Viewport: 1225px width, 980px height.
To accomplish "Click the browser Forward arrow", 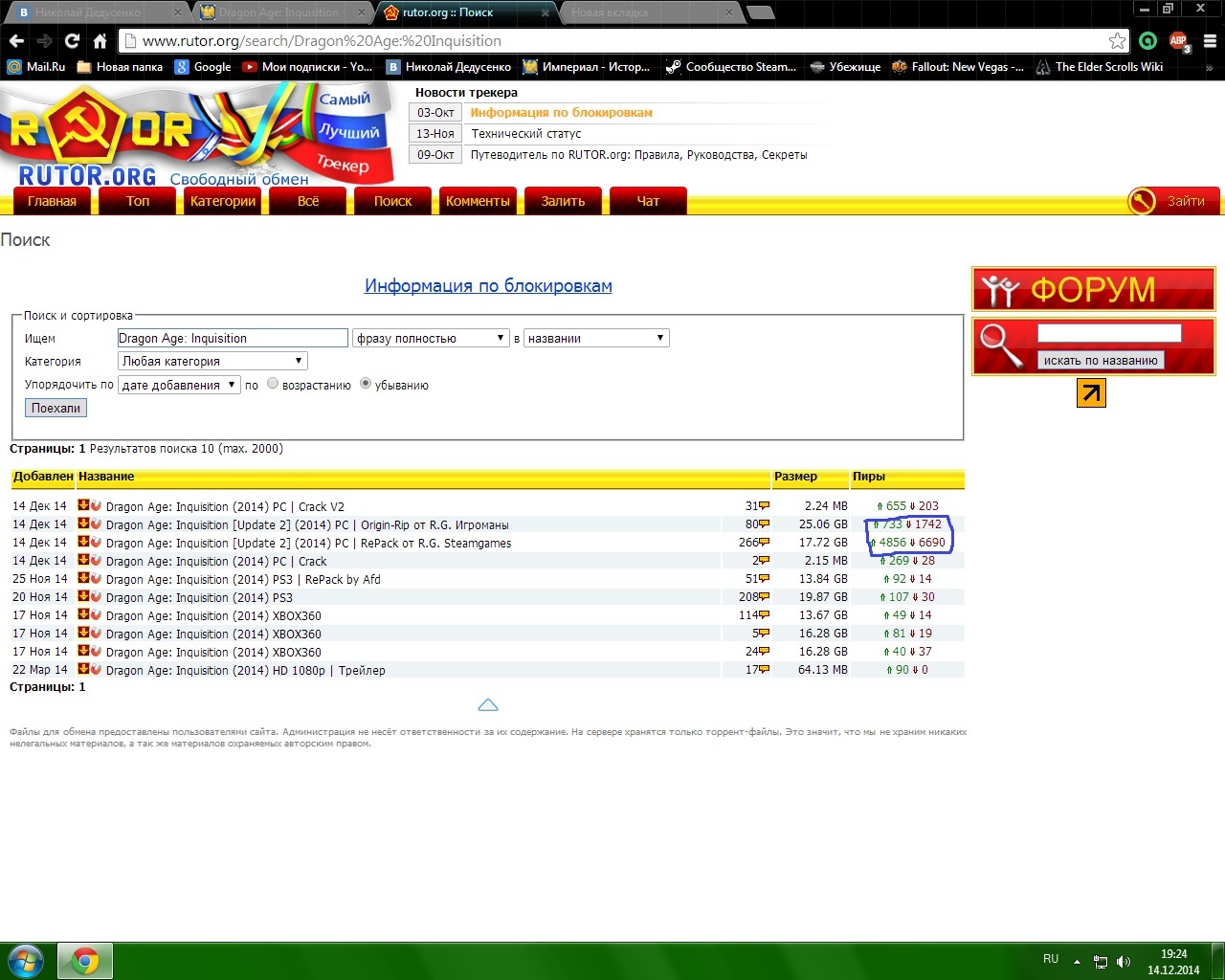I will tap(44, 41).
